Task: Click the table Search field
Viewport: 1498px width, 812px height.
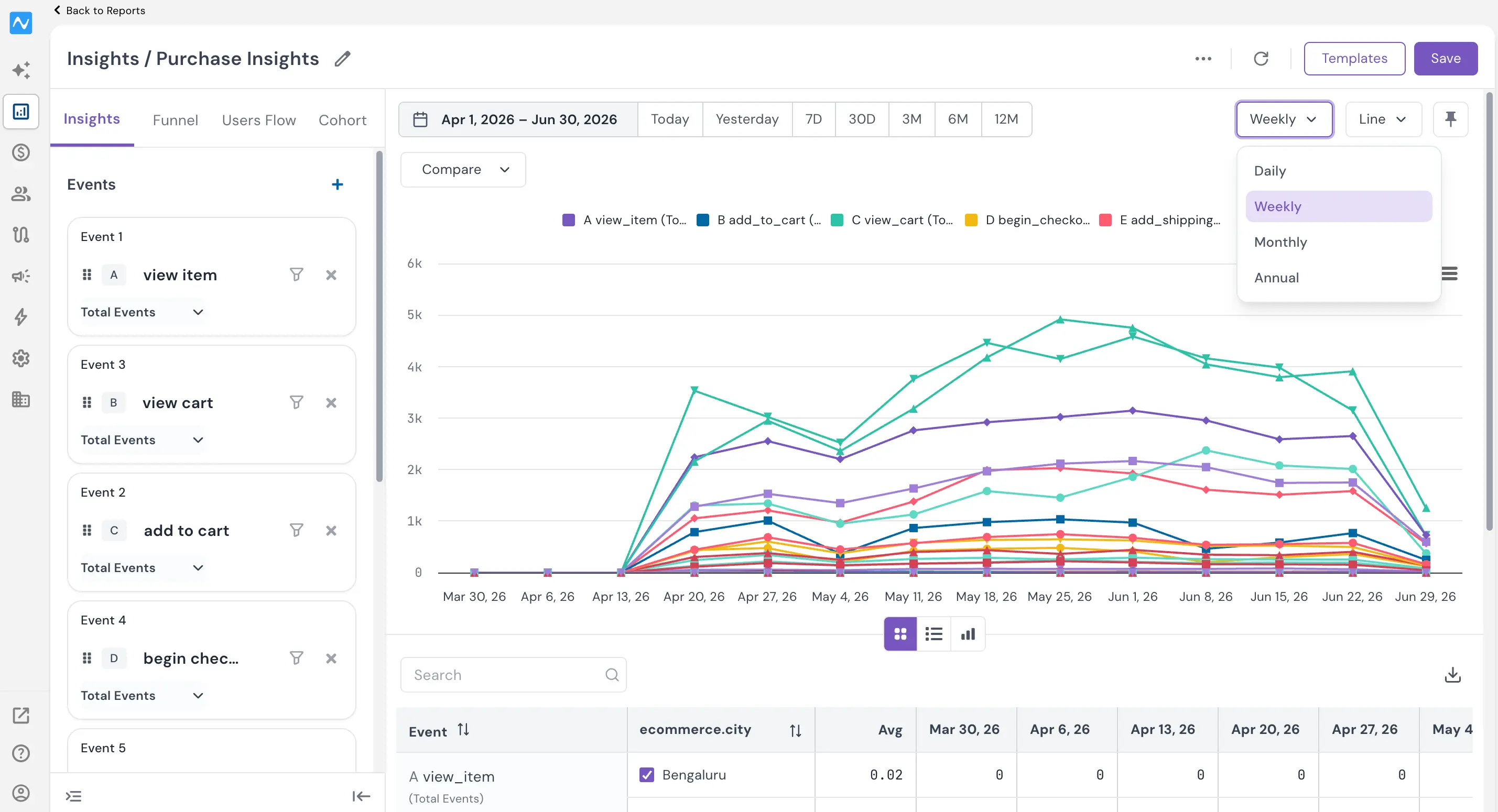Action: pos(513,675)
